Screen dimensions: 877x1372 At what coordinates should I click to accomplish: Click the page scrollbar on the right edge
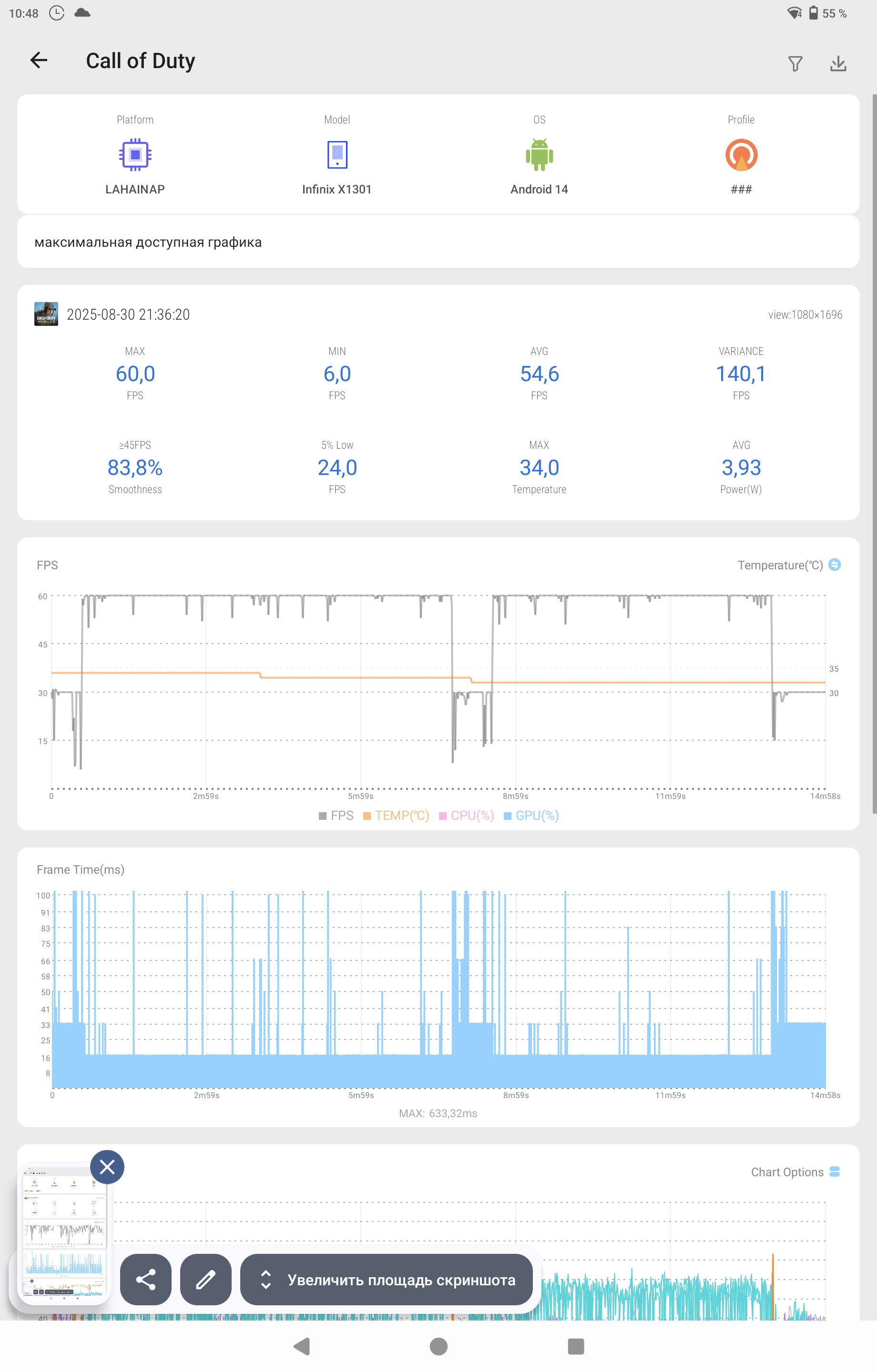[x=874, y=454]
